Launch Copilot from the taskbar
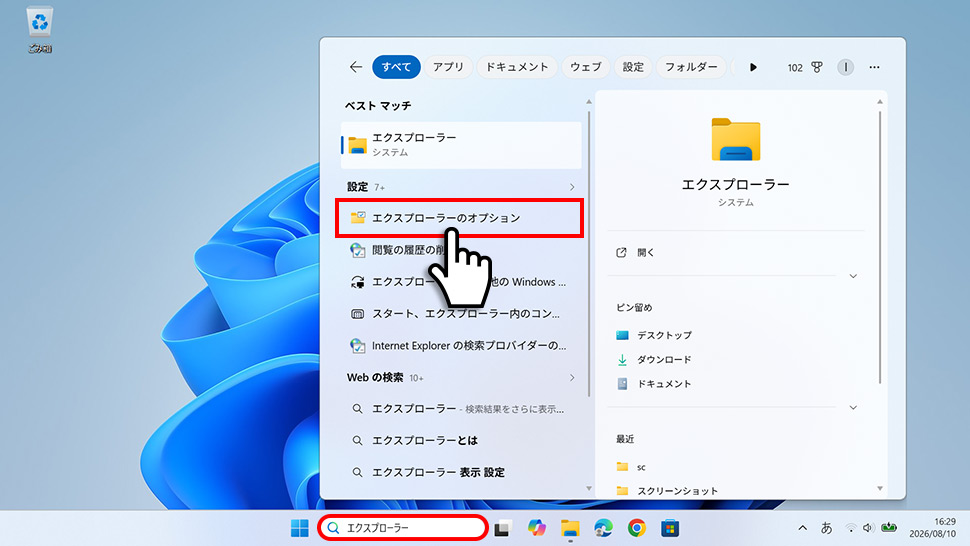The width and height of the screenshot is (970, 546). click(536, 528)
